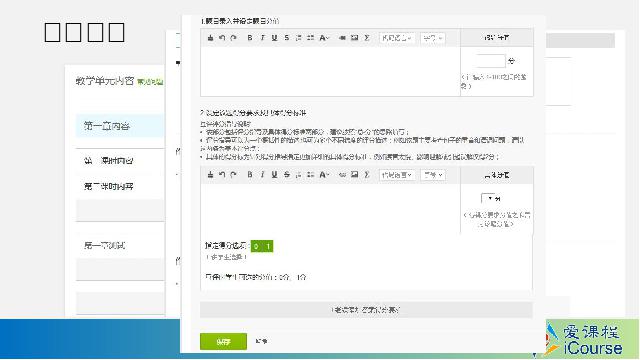Click the gray add scoring criterion bar
Viewport: 640px width, 360px height.
click(366, 310)
